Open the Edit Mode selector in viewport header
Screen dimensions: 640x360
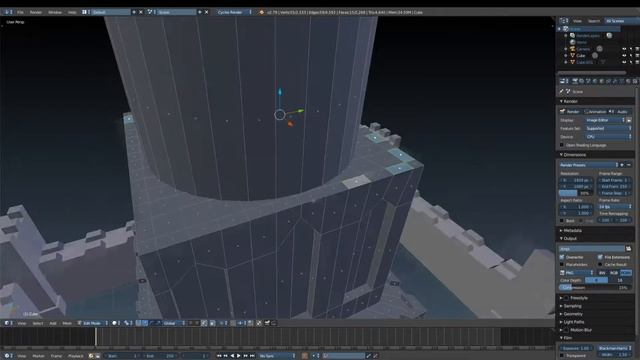93,323
